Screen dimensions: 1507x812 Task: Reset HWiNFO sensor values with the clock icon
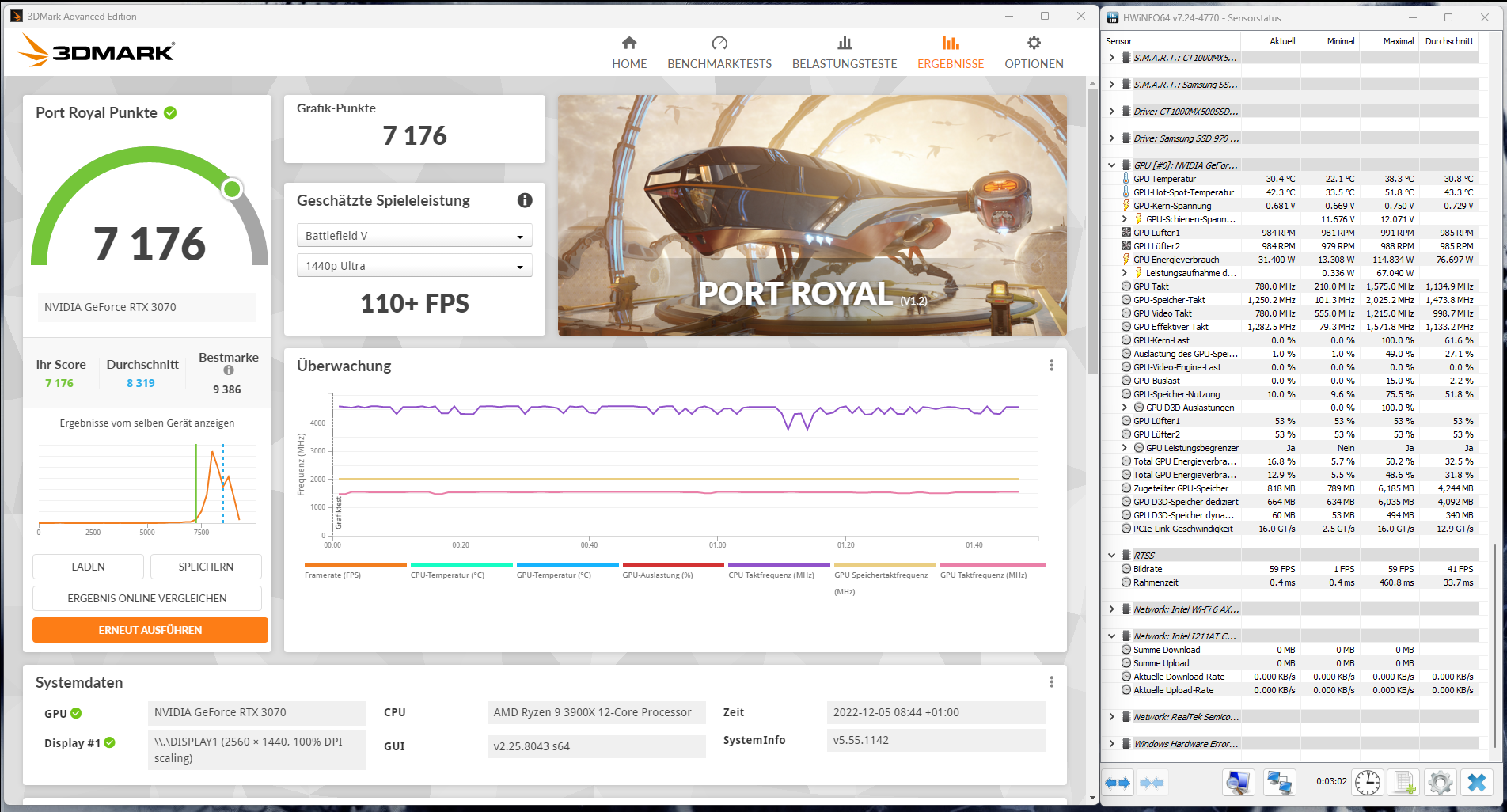1367,783
